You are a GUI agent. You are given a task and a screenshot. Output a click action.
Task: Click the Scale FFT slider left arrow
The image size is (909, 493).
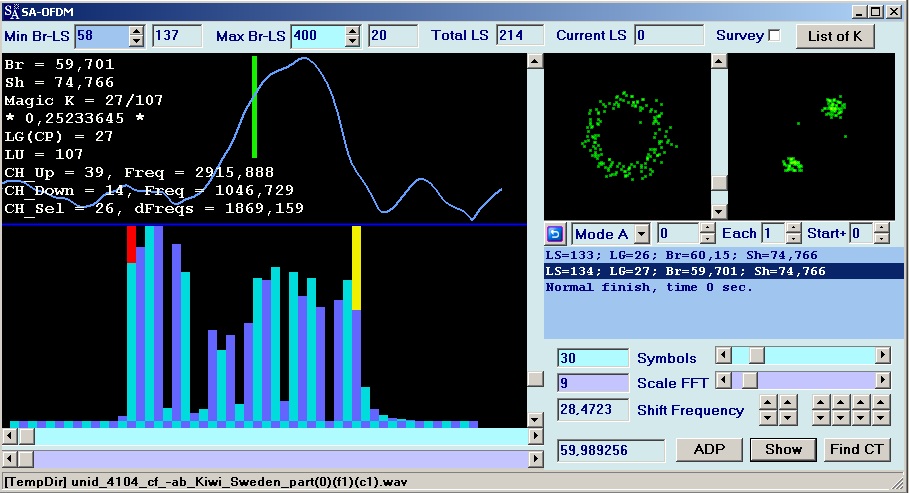[x=723, y=380]
